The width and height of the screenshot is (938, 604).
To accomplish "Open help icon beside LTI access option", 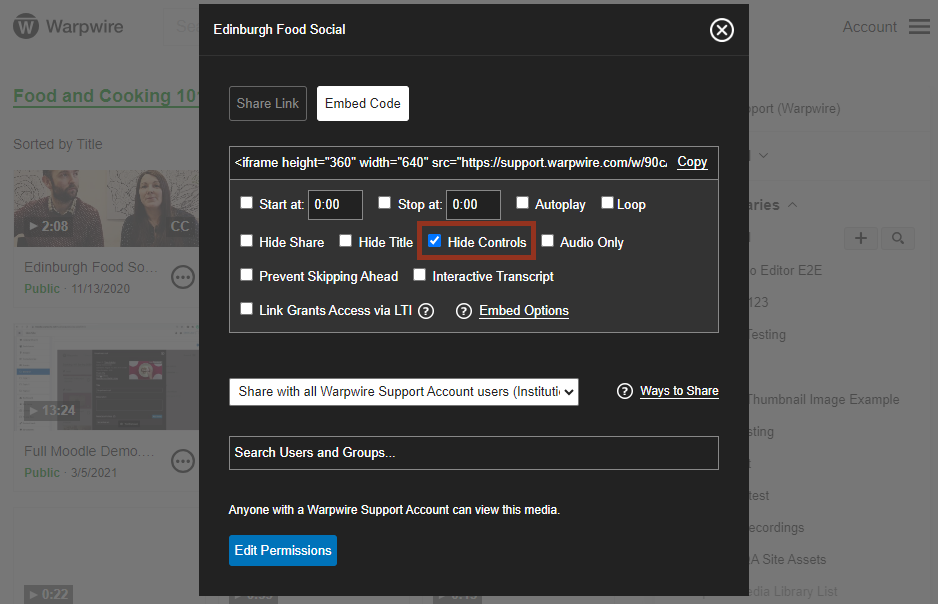I will coord(426,311).
